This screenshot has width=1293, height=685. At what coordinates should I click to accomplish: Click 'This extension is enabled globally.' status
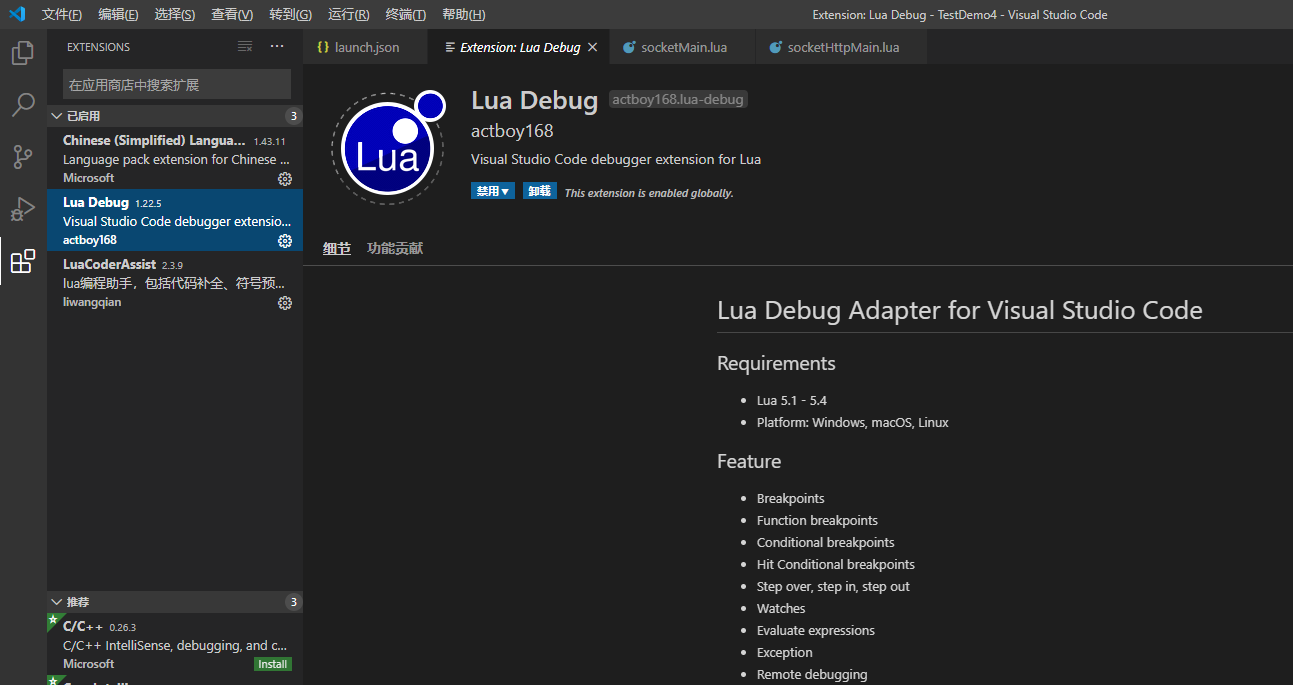click(x=649, y=193)
